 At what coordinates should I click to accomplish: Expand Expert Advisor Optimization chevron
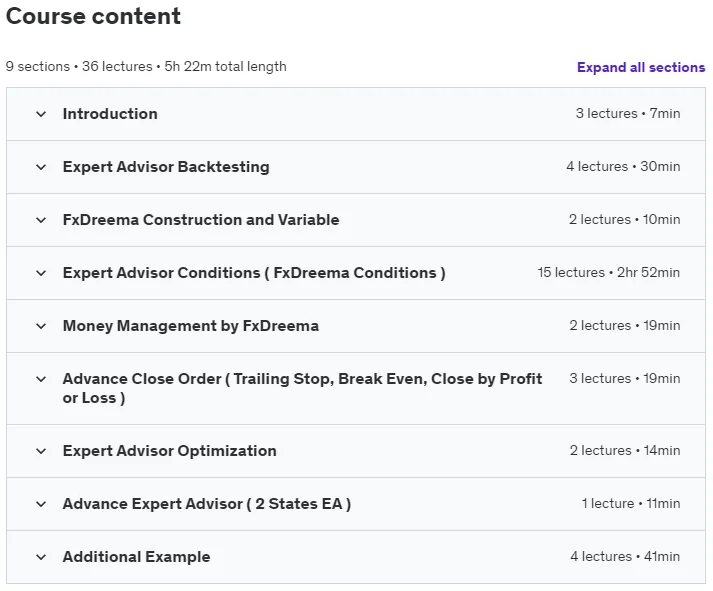tap(41, 451)
